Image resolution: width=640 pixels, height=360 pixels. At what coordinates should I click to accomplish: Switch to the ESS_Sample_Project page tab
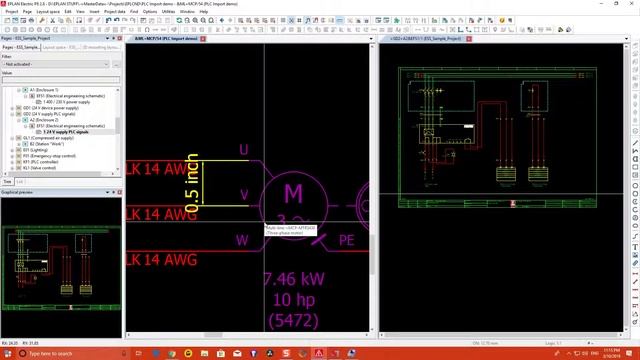[x=425, y=39]
